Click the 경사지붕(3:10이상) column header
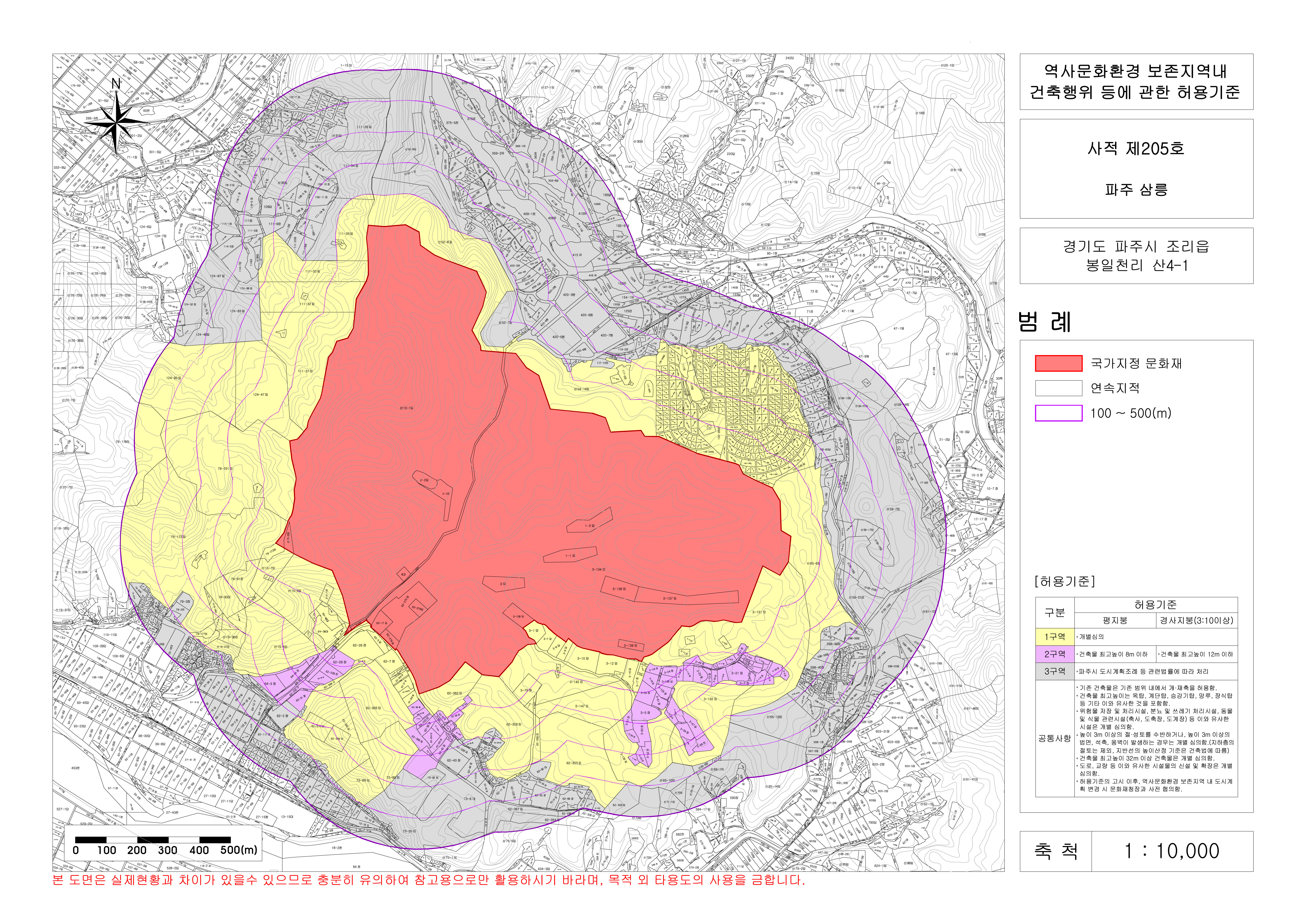The image size is (1307, 924). [1197, 621]
